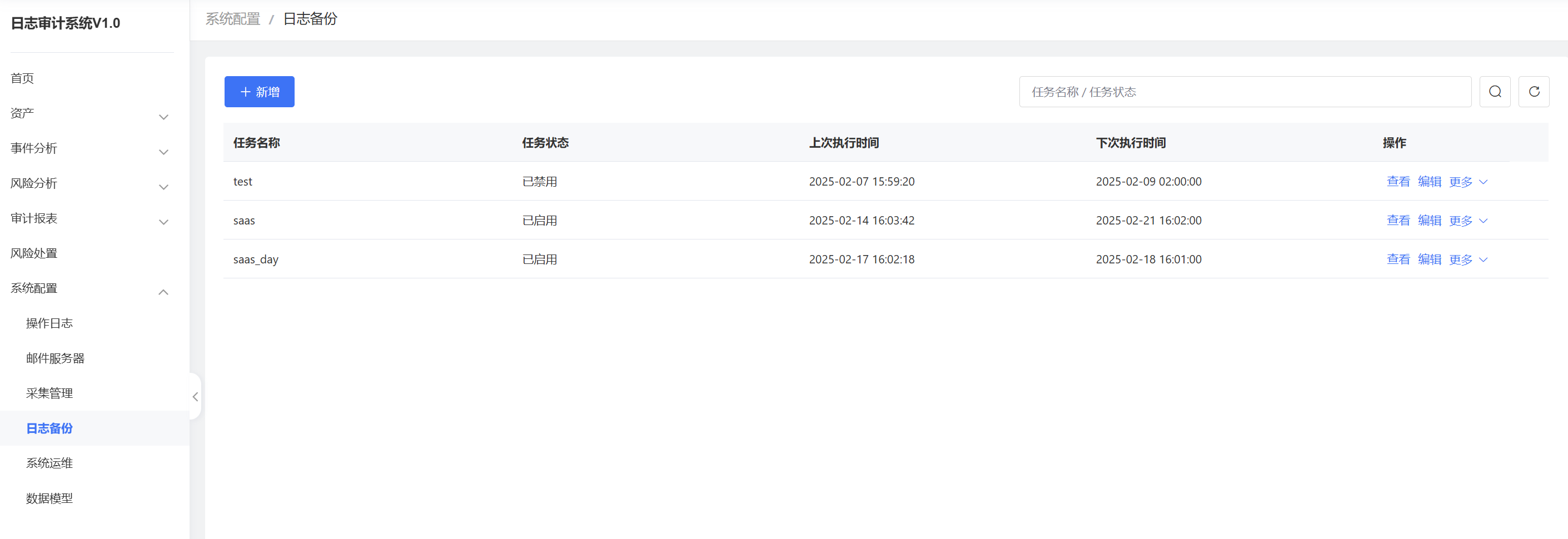
Task: Expand the 审计报表 menu chevron
Action: (x=163, y=222)
